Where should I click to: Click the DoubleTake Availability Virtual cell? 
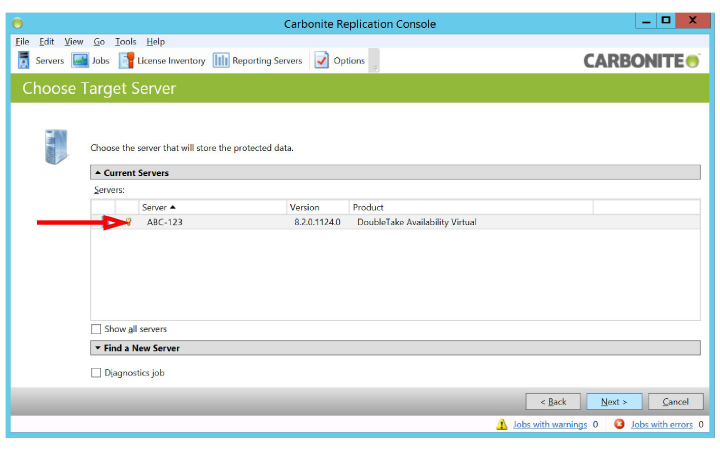(x=416, y=222)
